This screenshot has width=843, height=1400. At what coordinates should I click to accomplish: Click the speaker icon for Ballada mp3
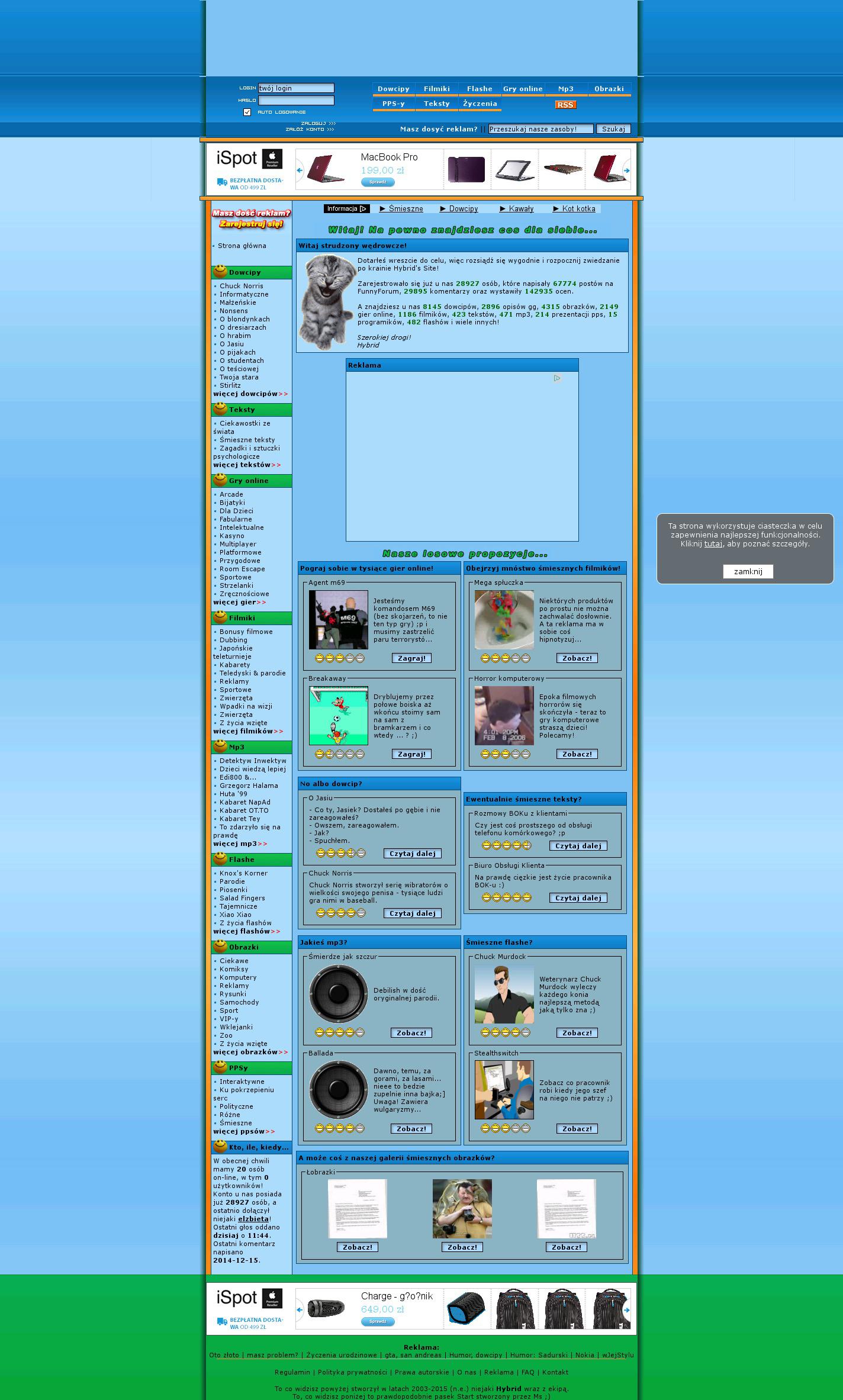tap(338, 1090)
